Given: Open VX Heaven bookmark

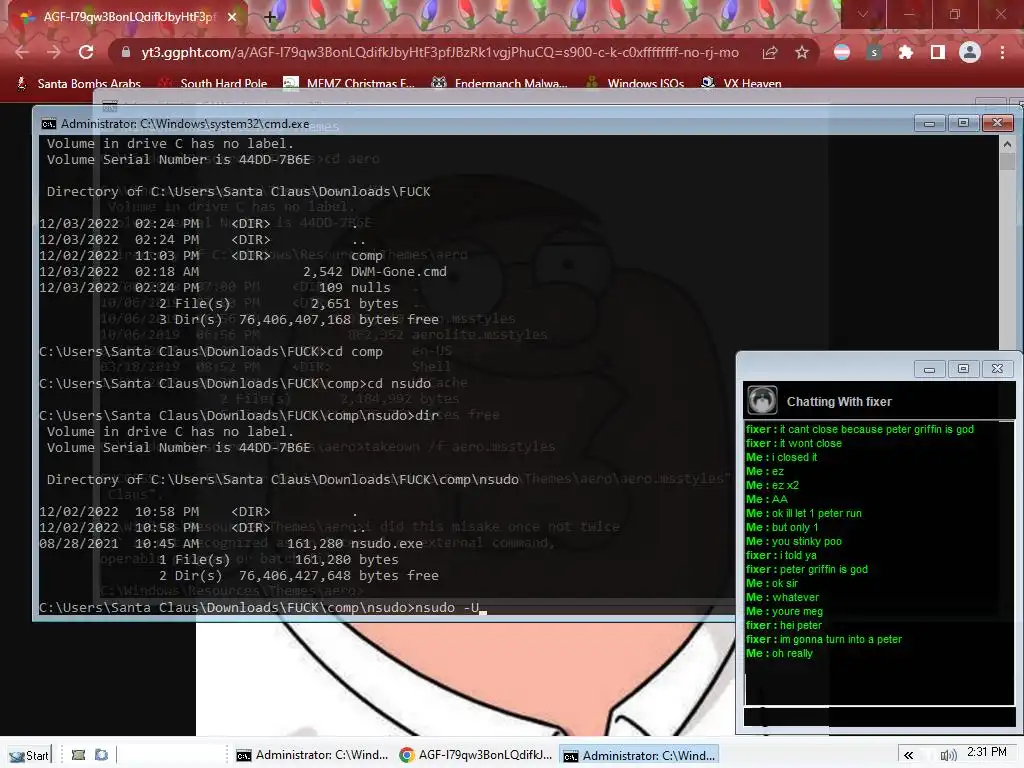Looking at the screenshot, I should (741, 84).
